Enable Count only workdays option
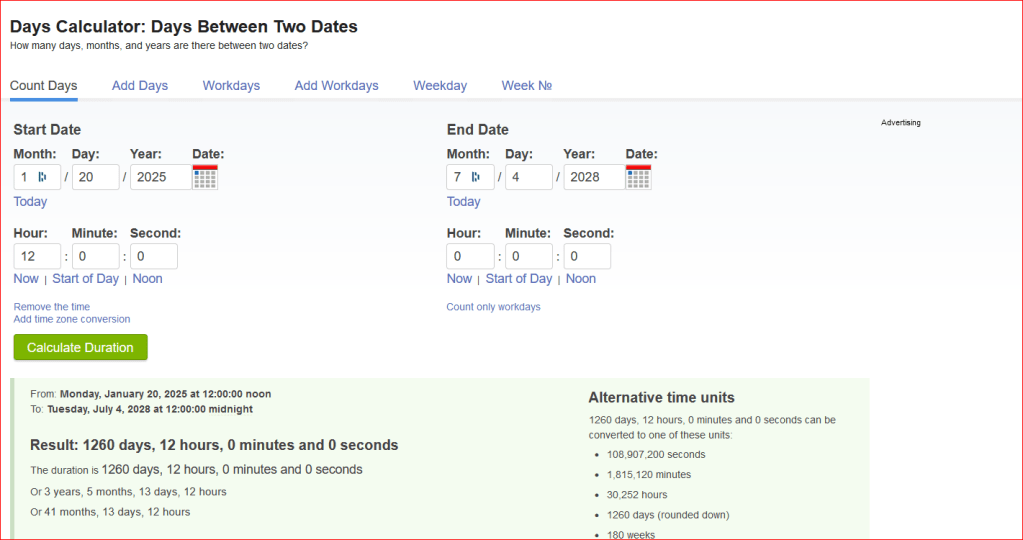This screenshot has height=540, width=1023. [493, 307]
